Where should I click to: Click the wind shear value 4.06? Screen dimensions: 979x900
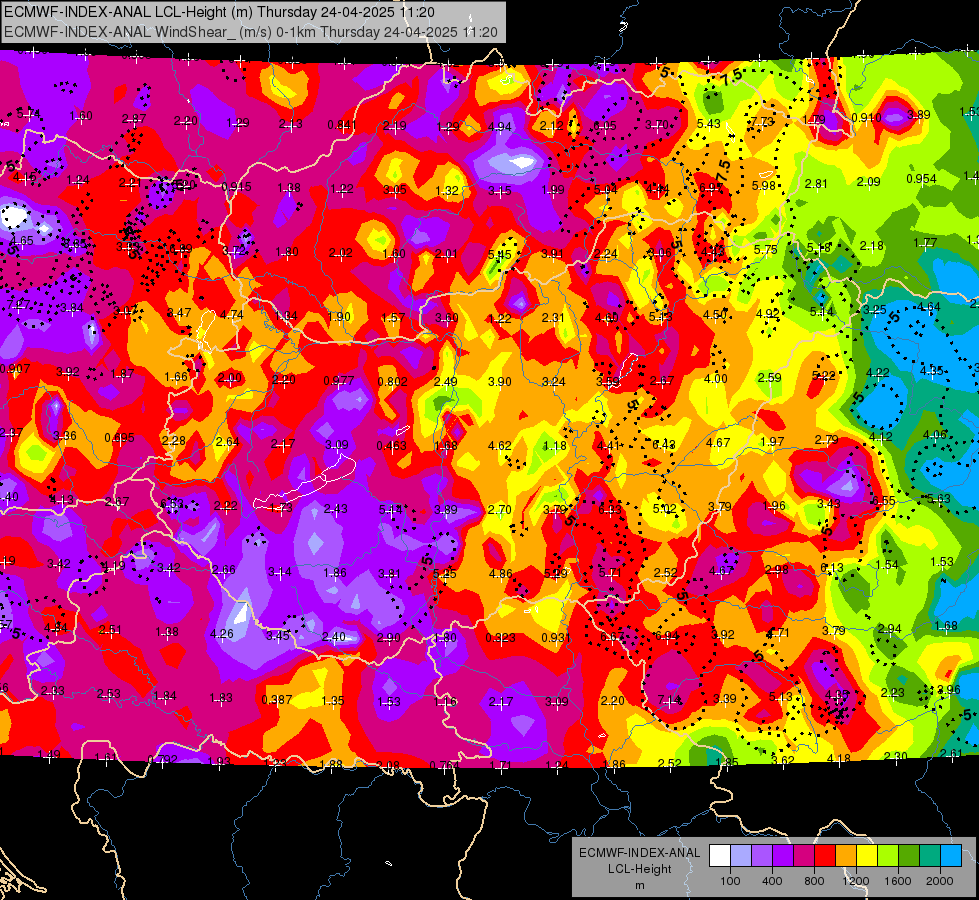935,434
